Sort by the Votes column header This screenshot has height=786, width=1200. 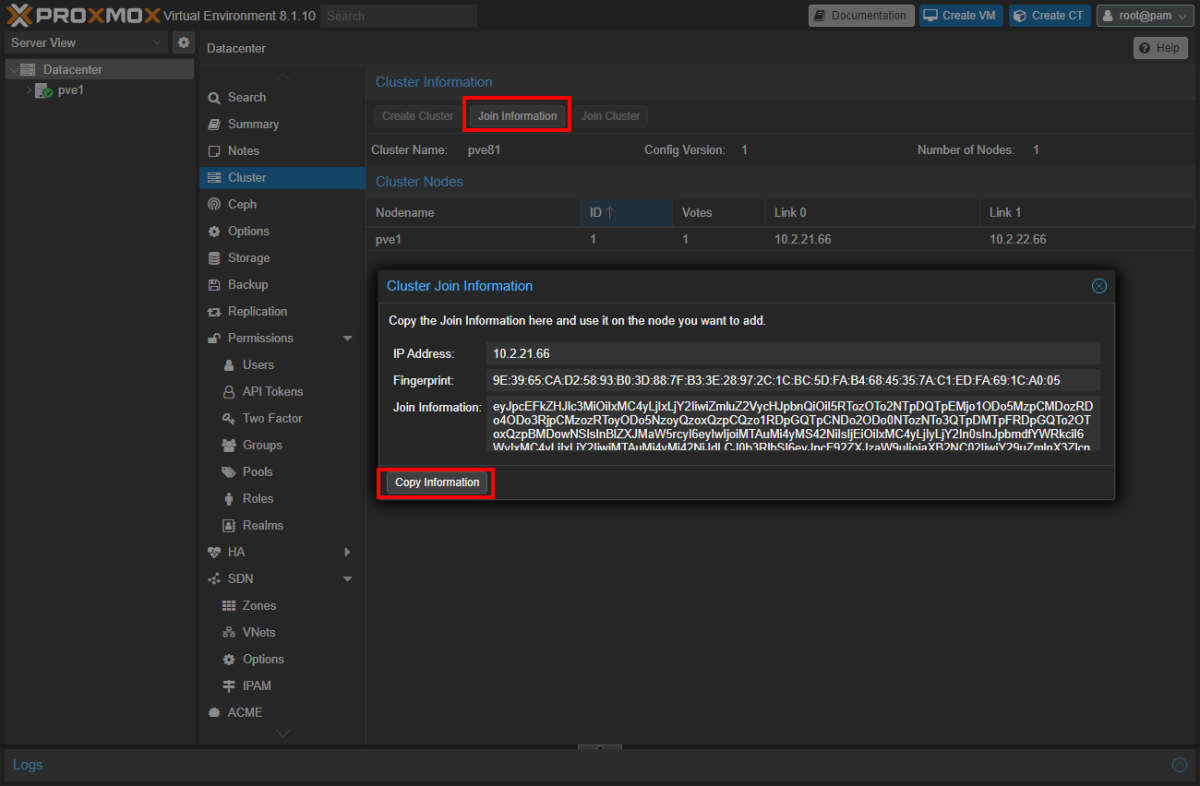(x=719, y=213)
